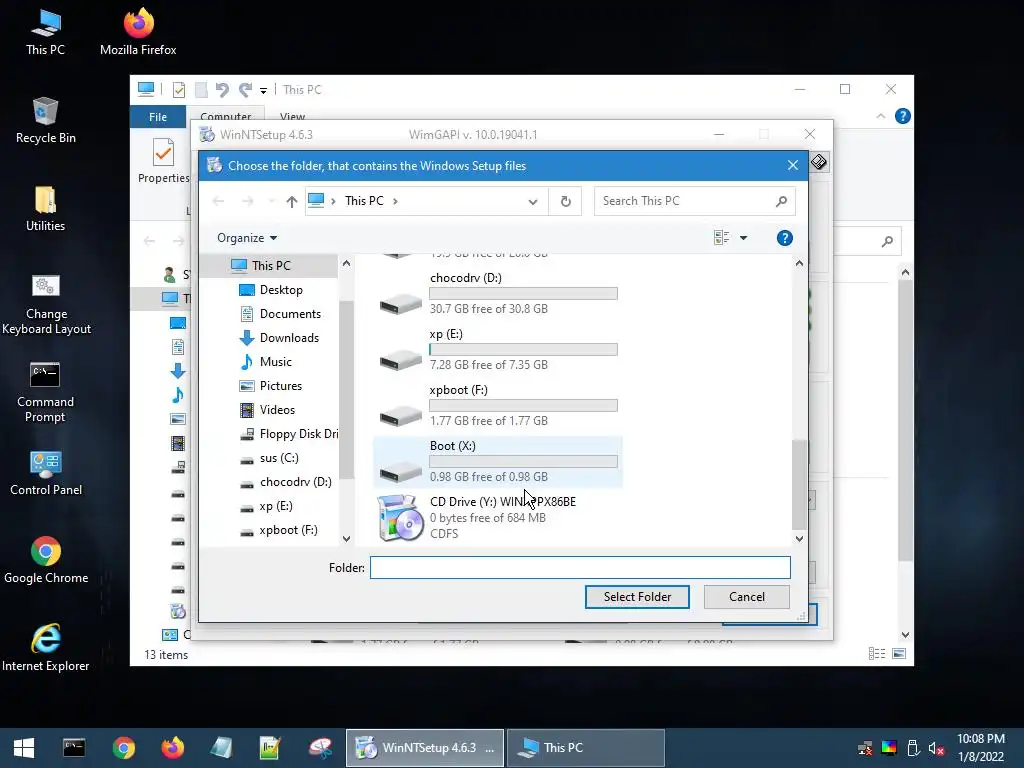Select Pictures in navigation tree
The image size is (1024, 768).
[280, 386]
